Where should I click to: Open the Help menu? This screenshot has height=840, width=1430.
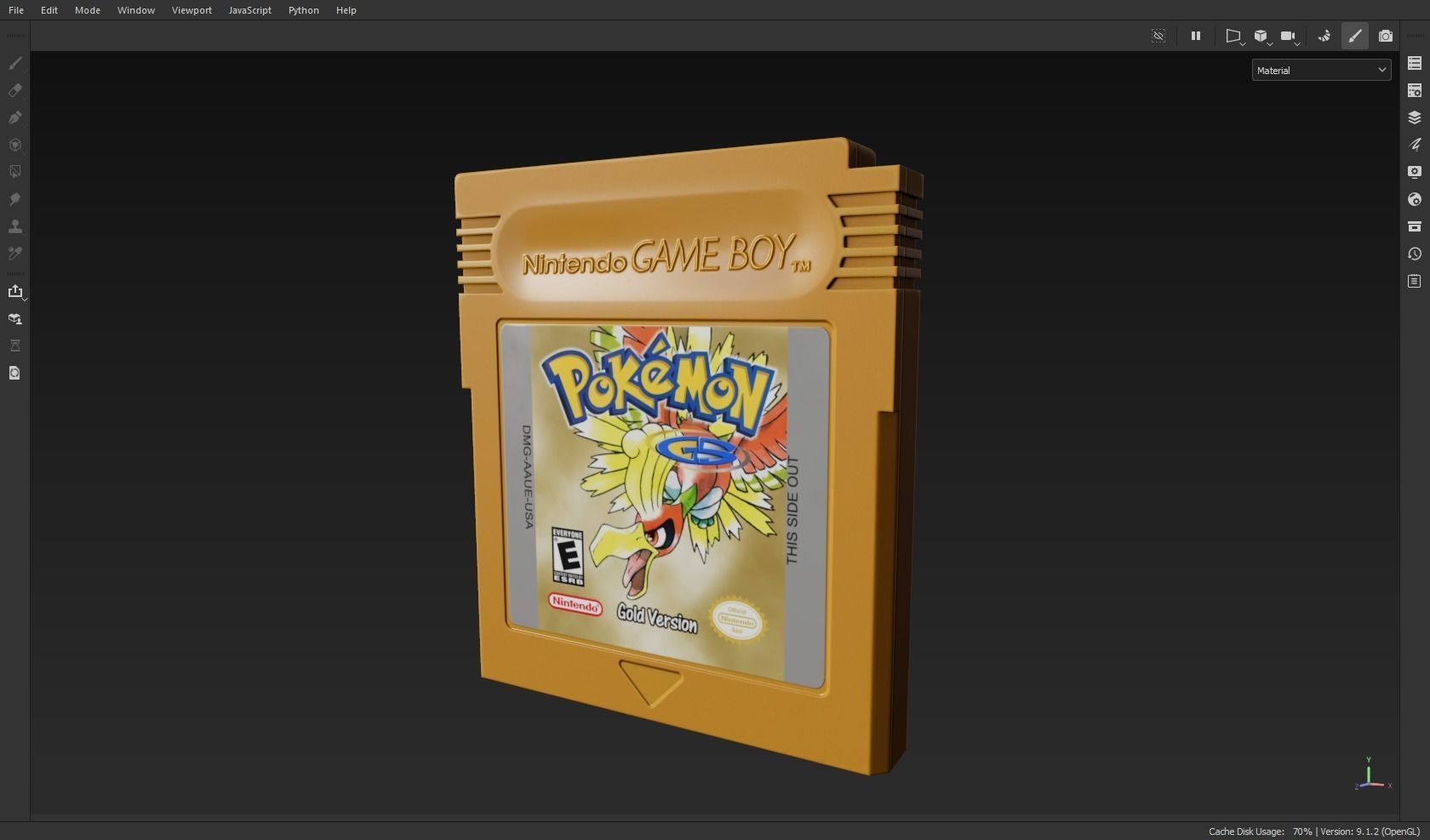346,10
